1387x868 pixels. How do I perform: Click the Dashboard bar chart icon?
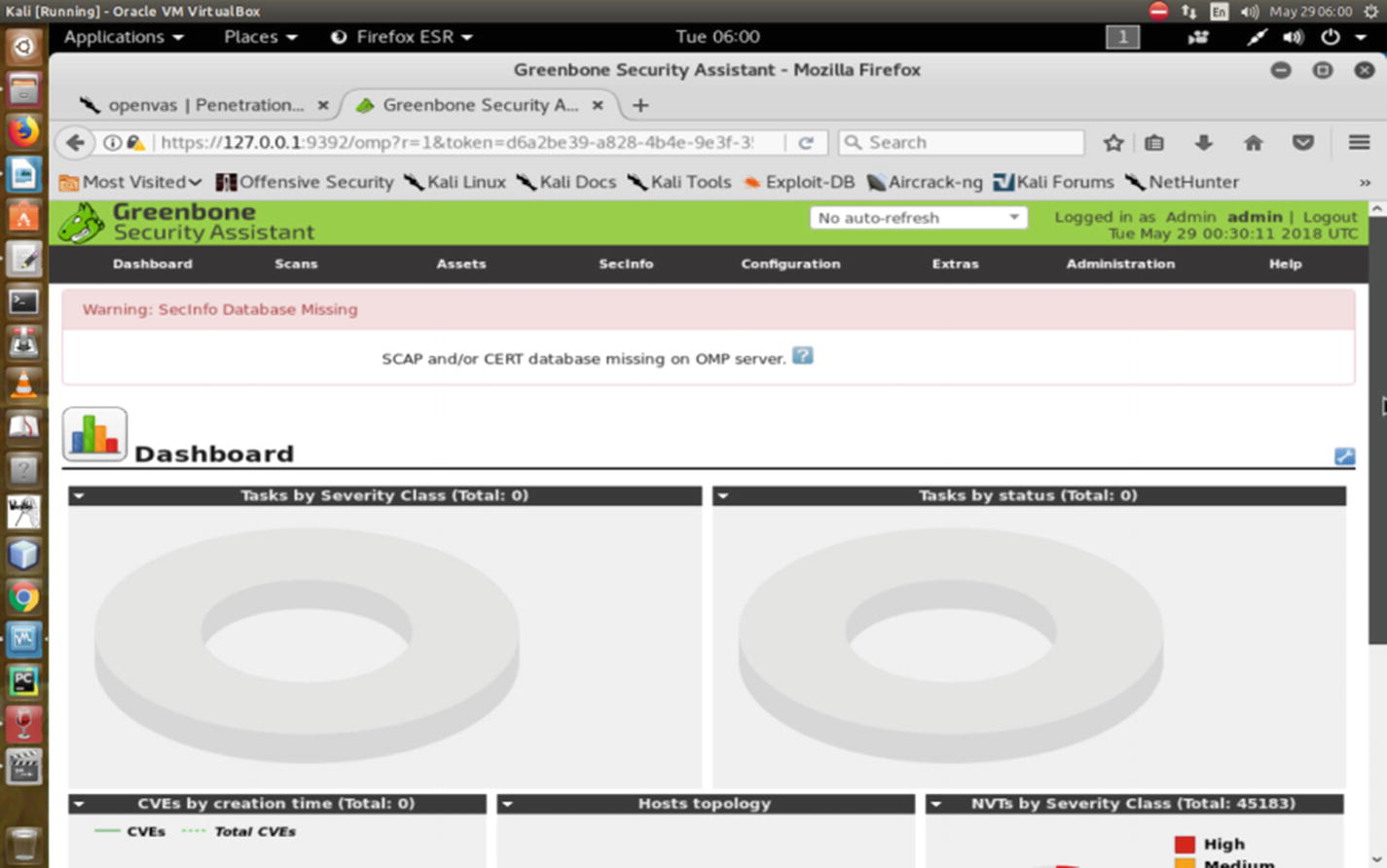tap(94, 434)
